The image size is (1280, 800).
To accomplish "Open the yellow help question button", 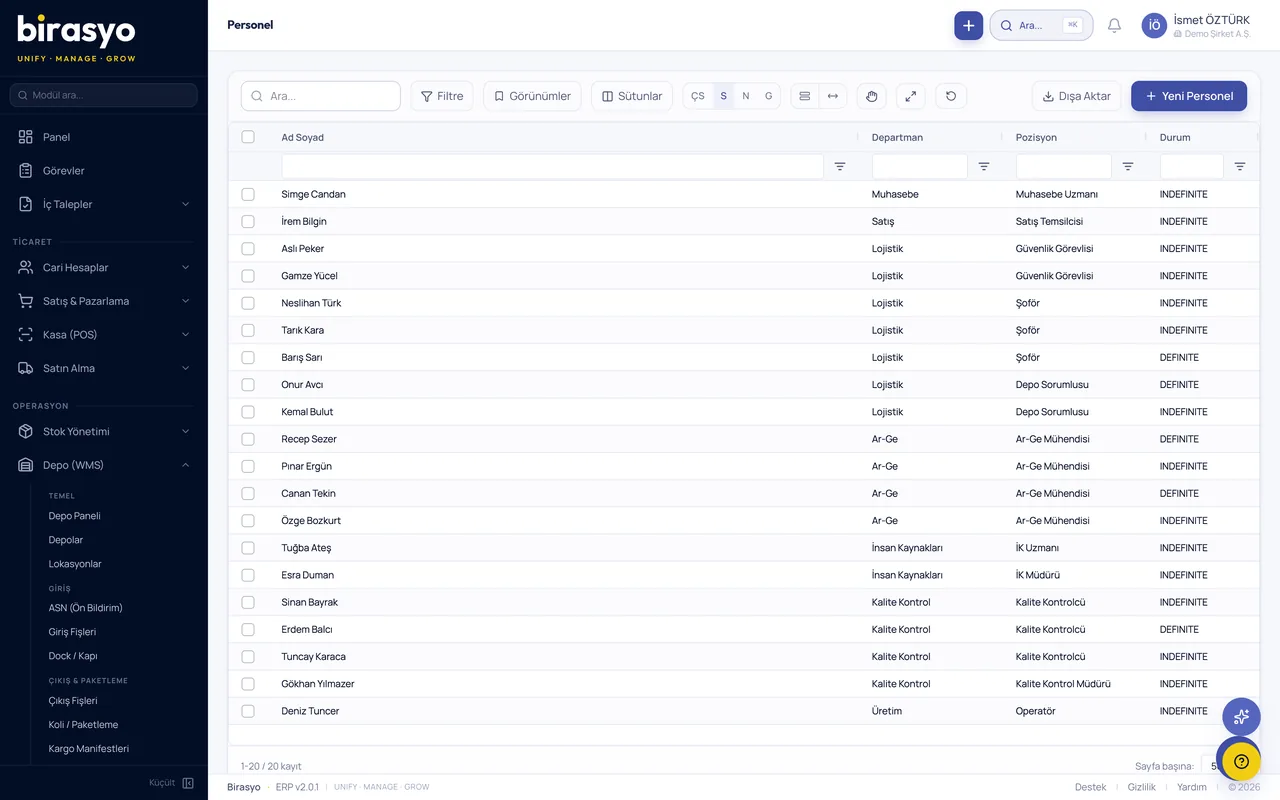I will click(1241, 761).
